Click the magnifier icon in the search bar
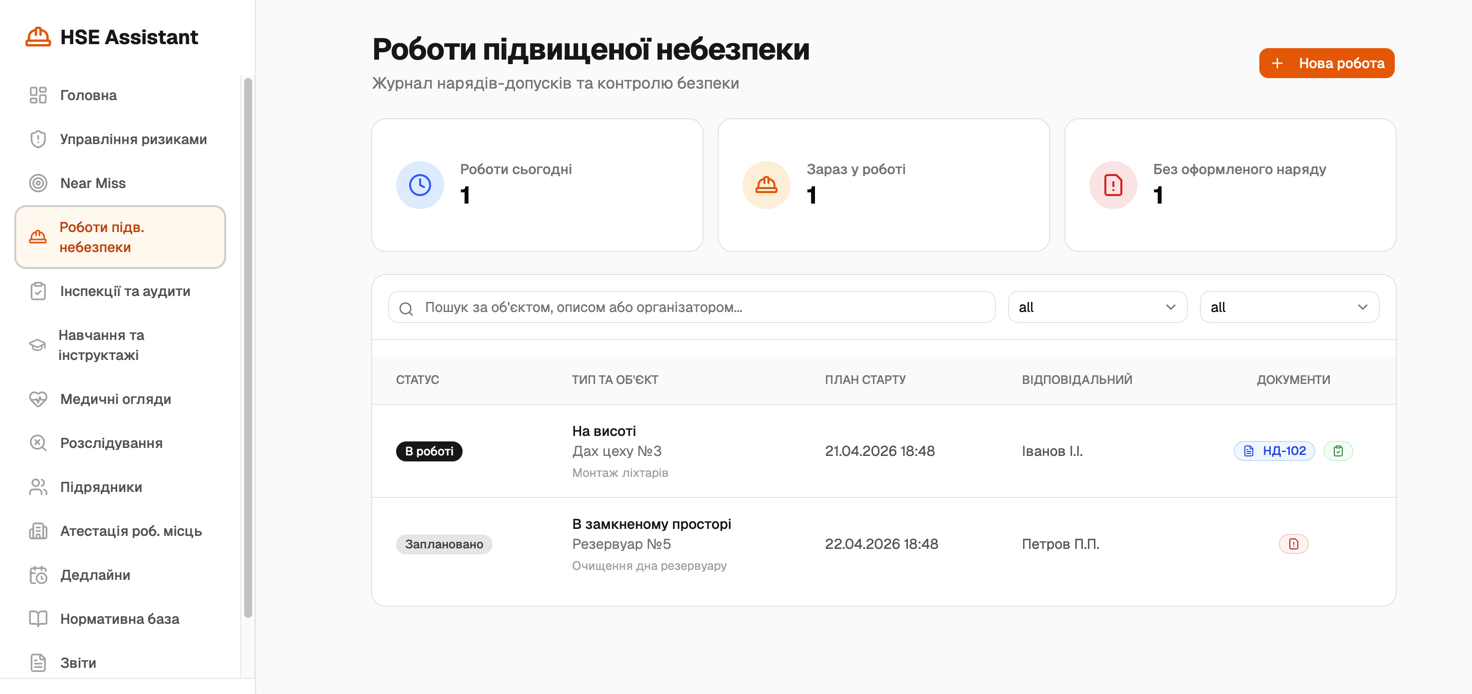Image resolution: width=1472 pixels, height=694 pixels. point(406,308)
